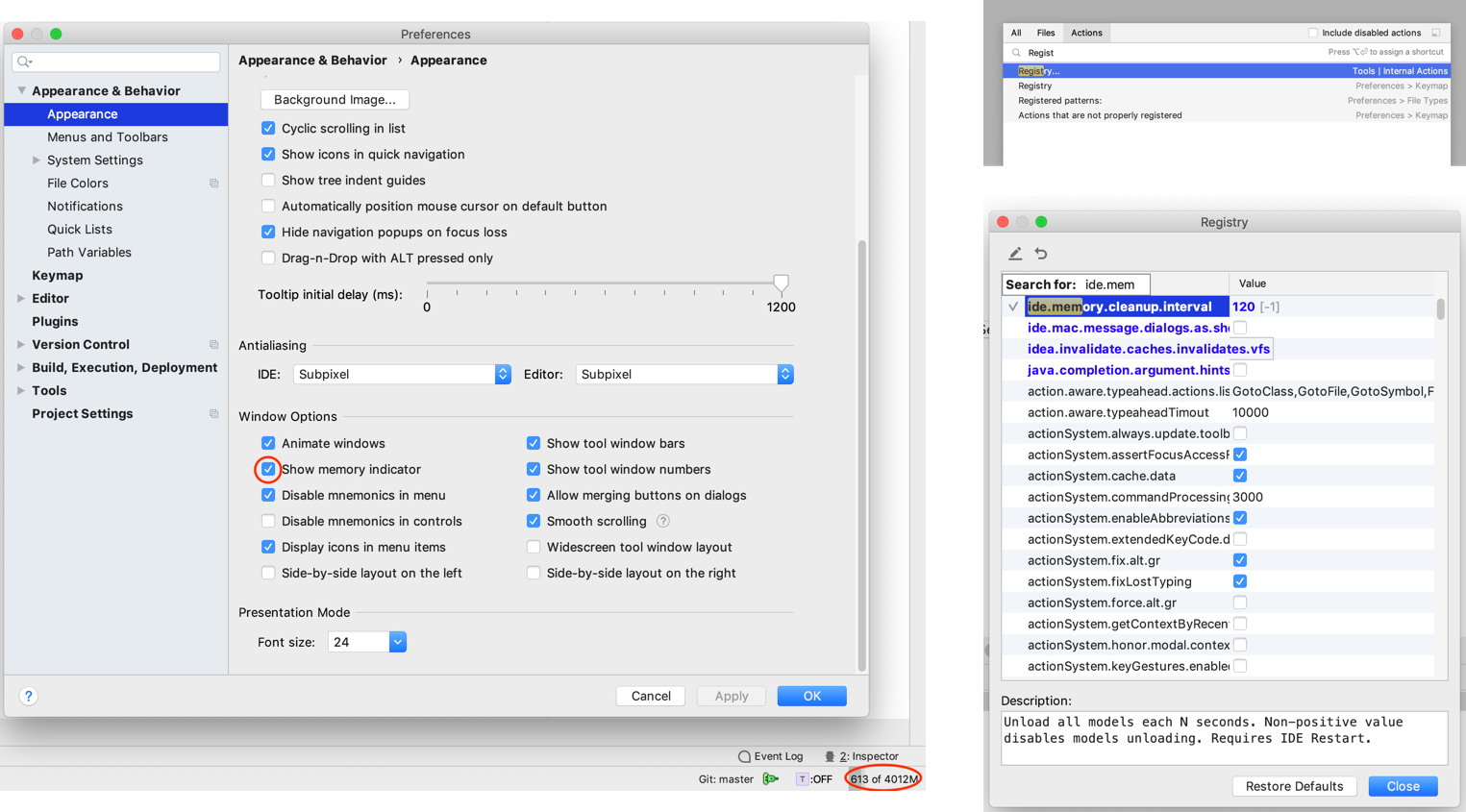Viewport: 1466px width, 812px height.
Task: Expand the Editor settings tree node
Action: point(21,299)
